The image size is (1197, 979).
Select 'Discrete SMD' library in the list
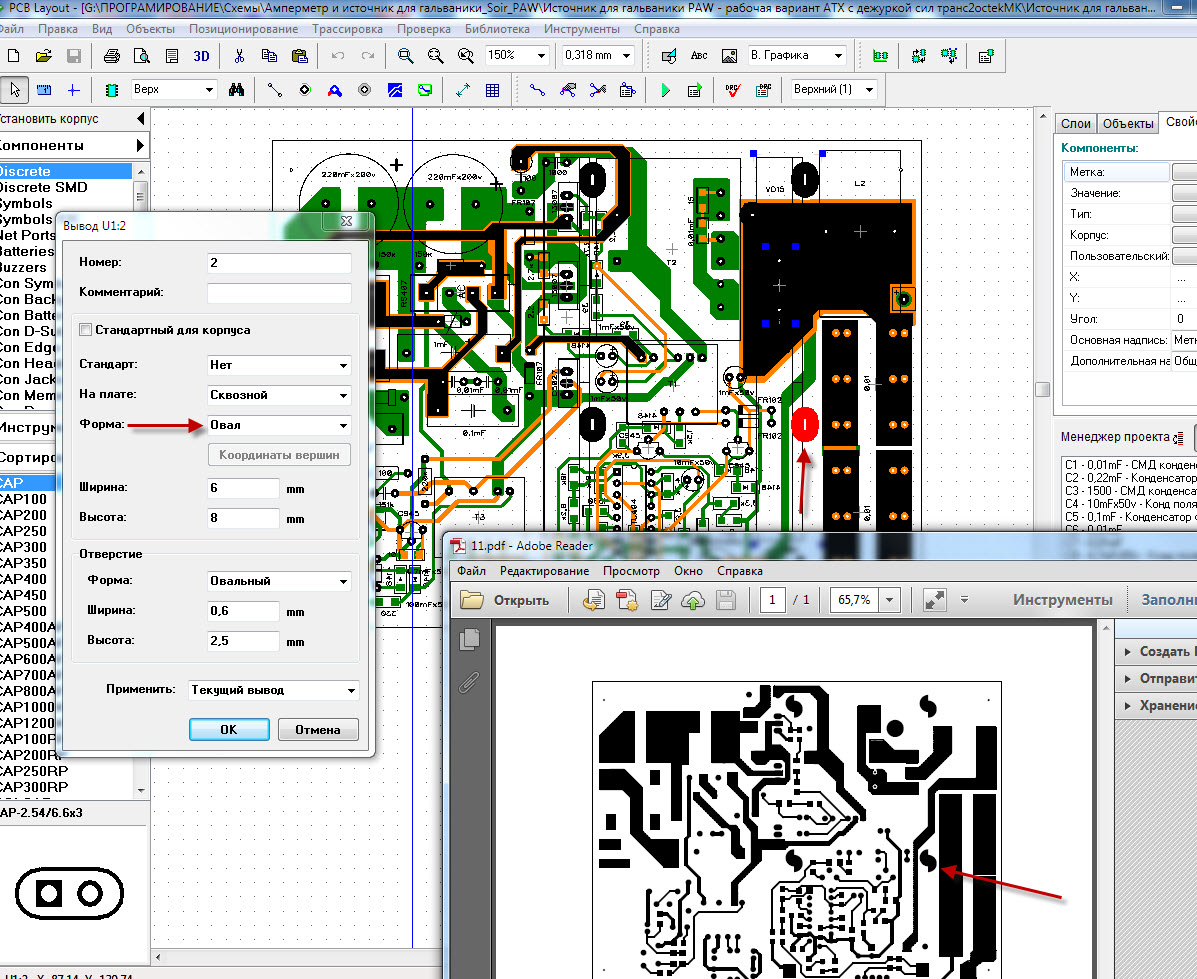click(44, 188)
